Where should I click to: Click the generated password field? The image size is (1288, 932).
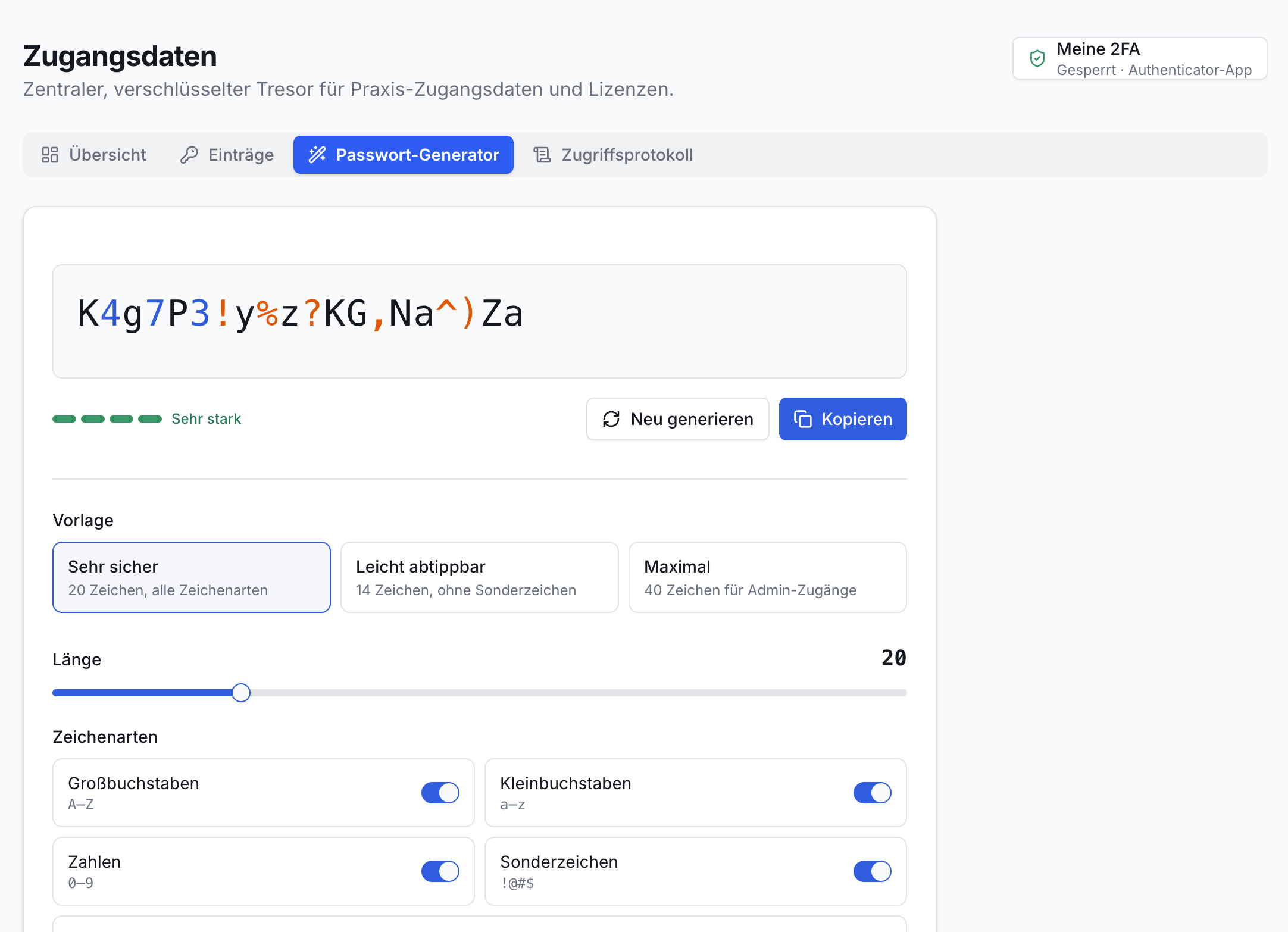pos(480,321)
